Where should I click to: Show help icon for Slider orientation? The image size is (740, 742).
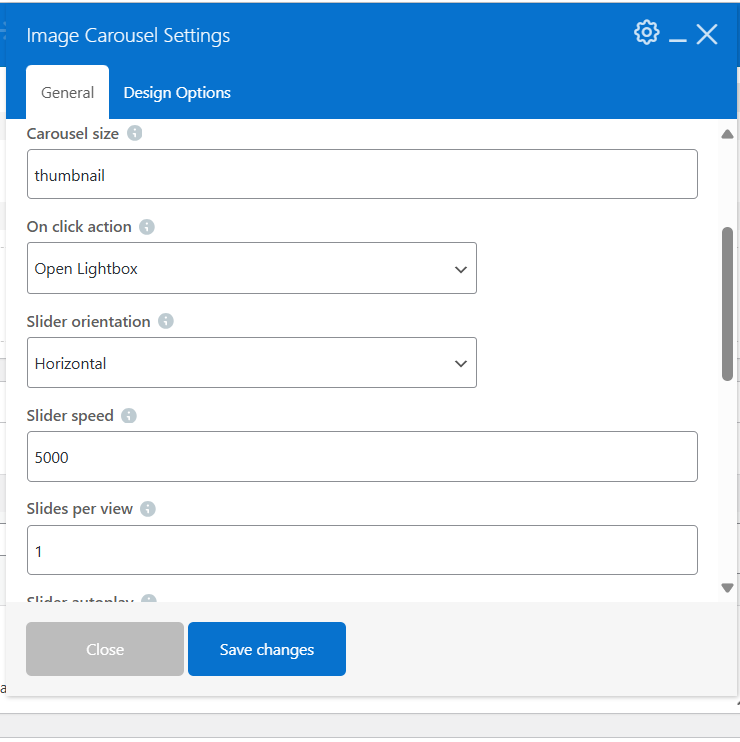coord(166,321)
